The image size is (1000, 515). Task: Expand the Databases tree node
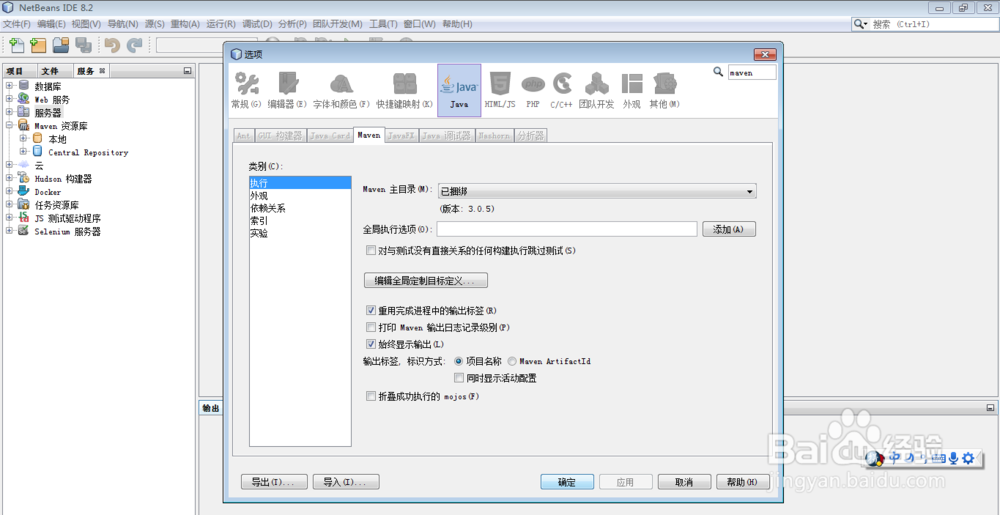(10, 86)
